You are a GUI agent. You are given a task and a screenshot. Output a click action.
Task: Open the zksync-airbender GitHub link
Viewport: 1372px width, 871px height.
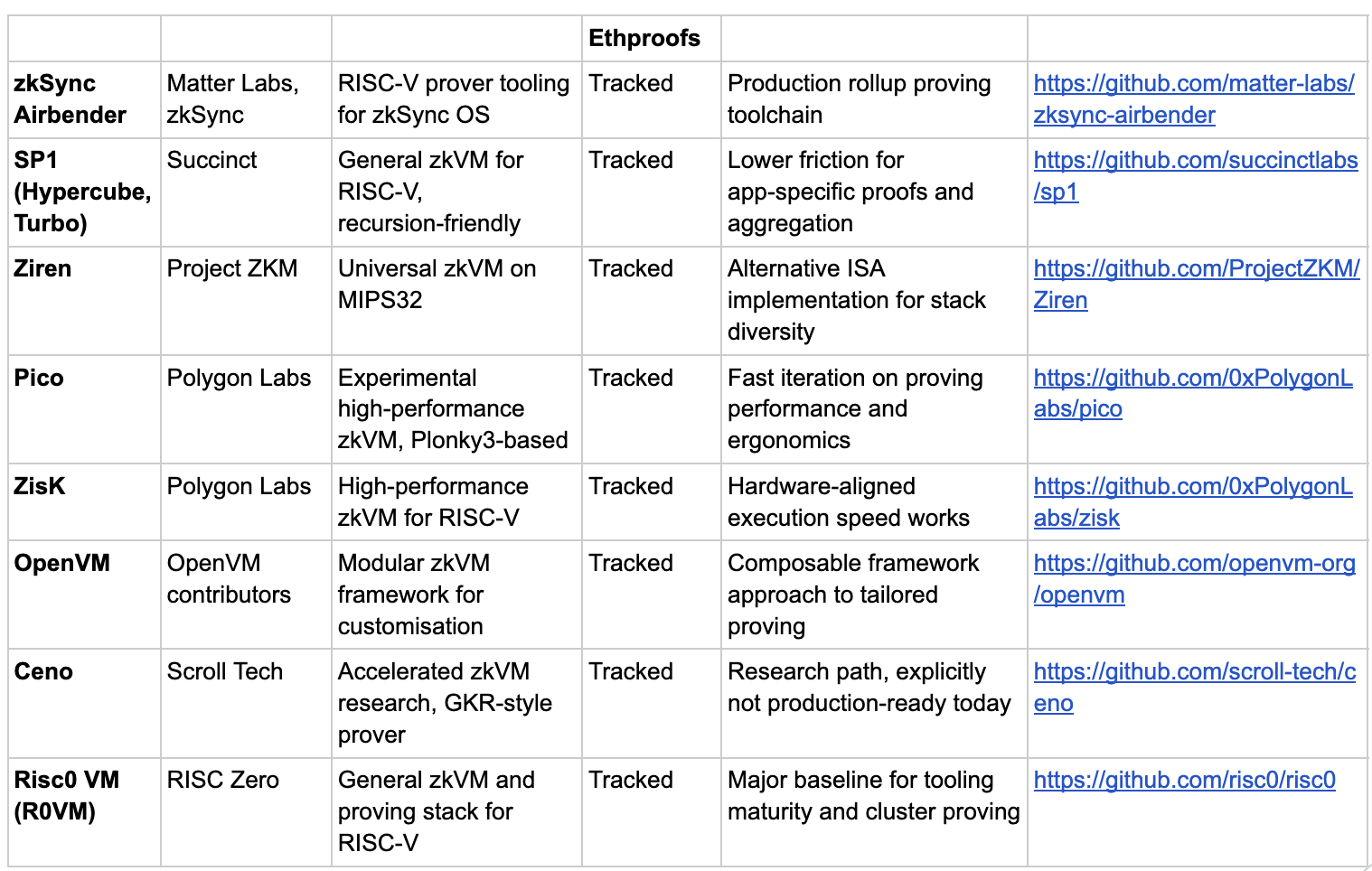[1193, 99]
